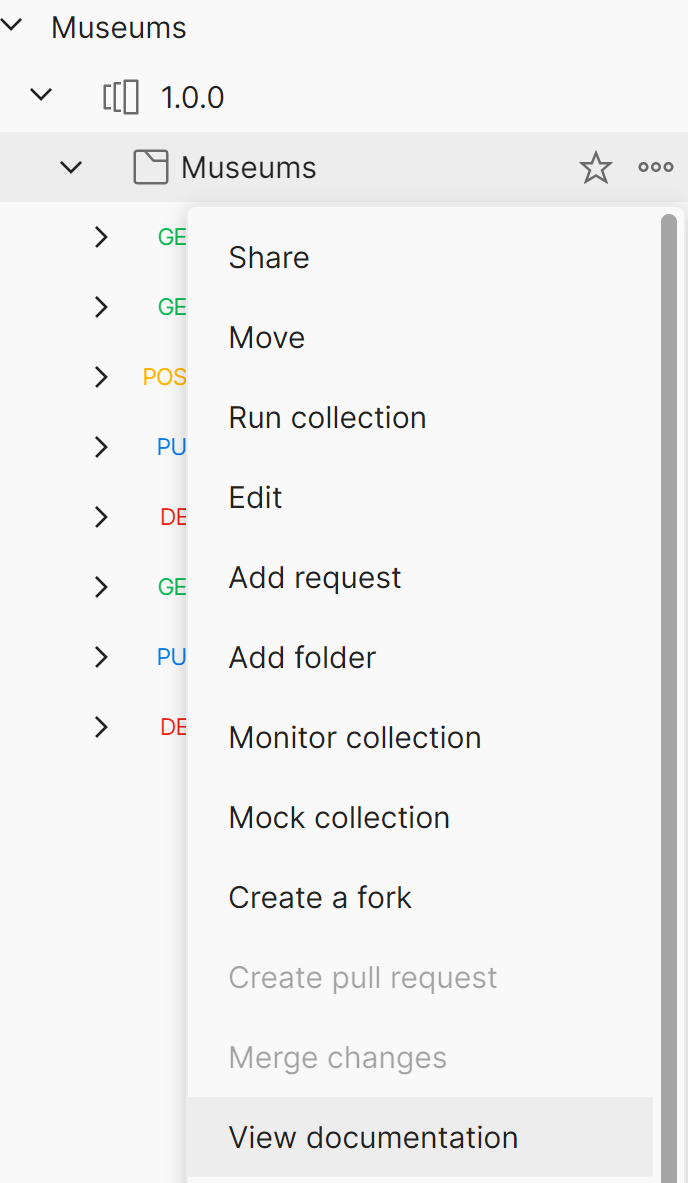Pick Add folder in the menu
This screenshot has width=688, height=1183.
tap(302, 658)
